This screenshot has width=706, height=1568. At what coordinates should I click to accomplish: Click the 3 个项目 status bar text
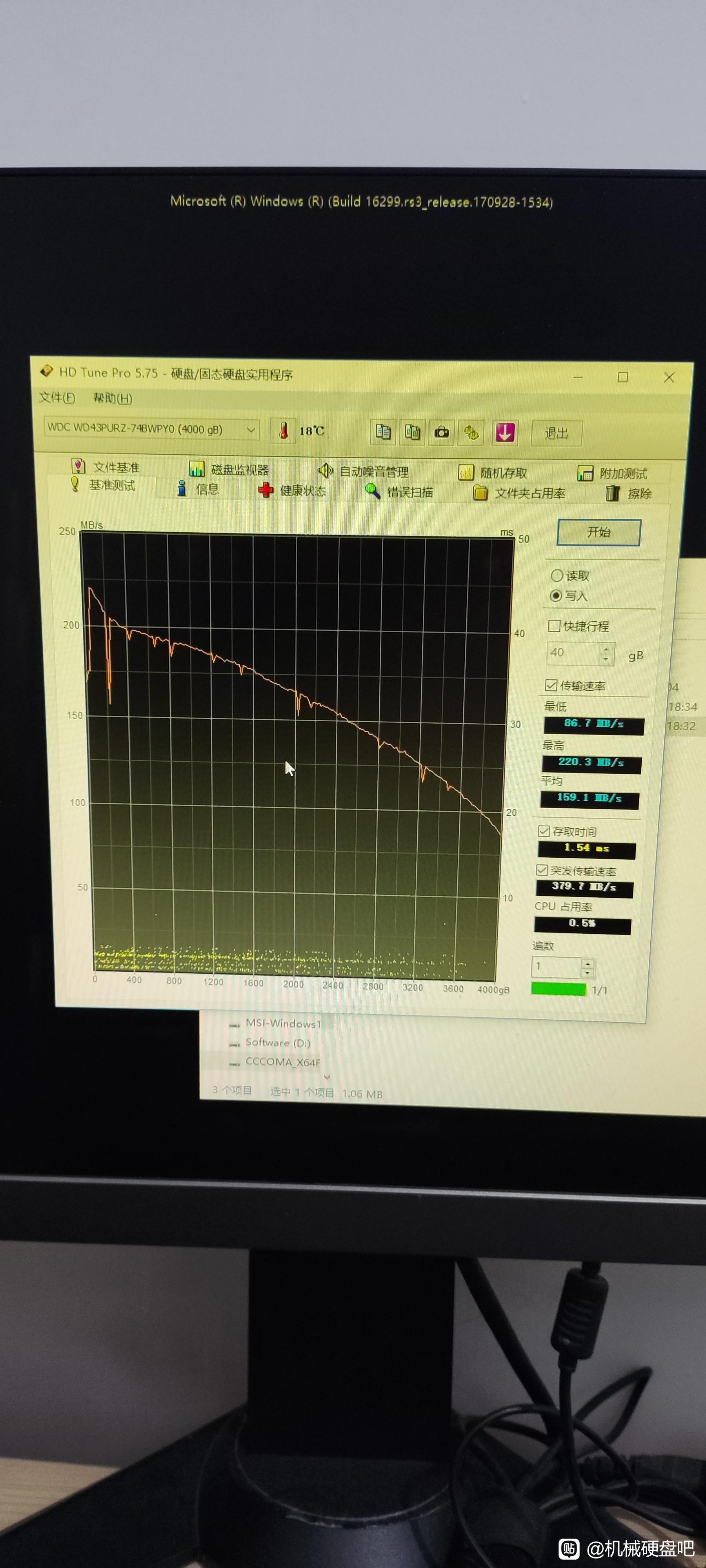pos(232,1090)
